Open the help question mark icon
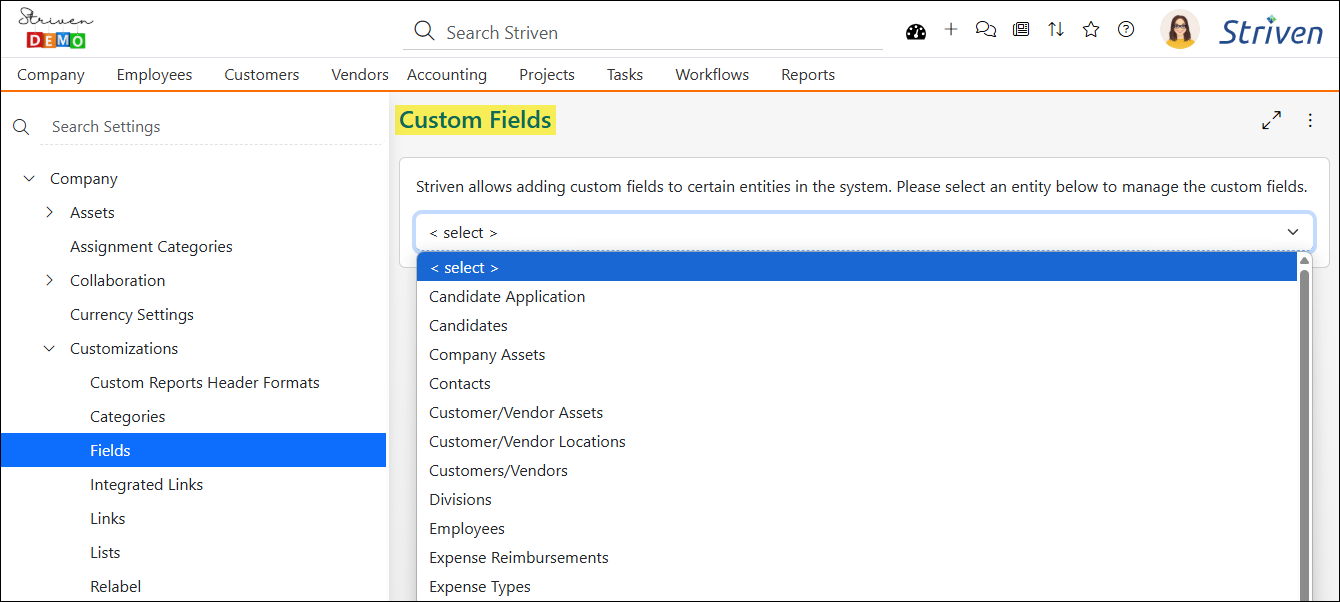The image size is (1340, 602). pos(1126,30)
